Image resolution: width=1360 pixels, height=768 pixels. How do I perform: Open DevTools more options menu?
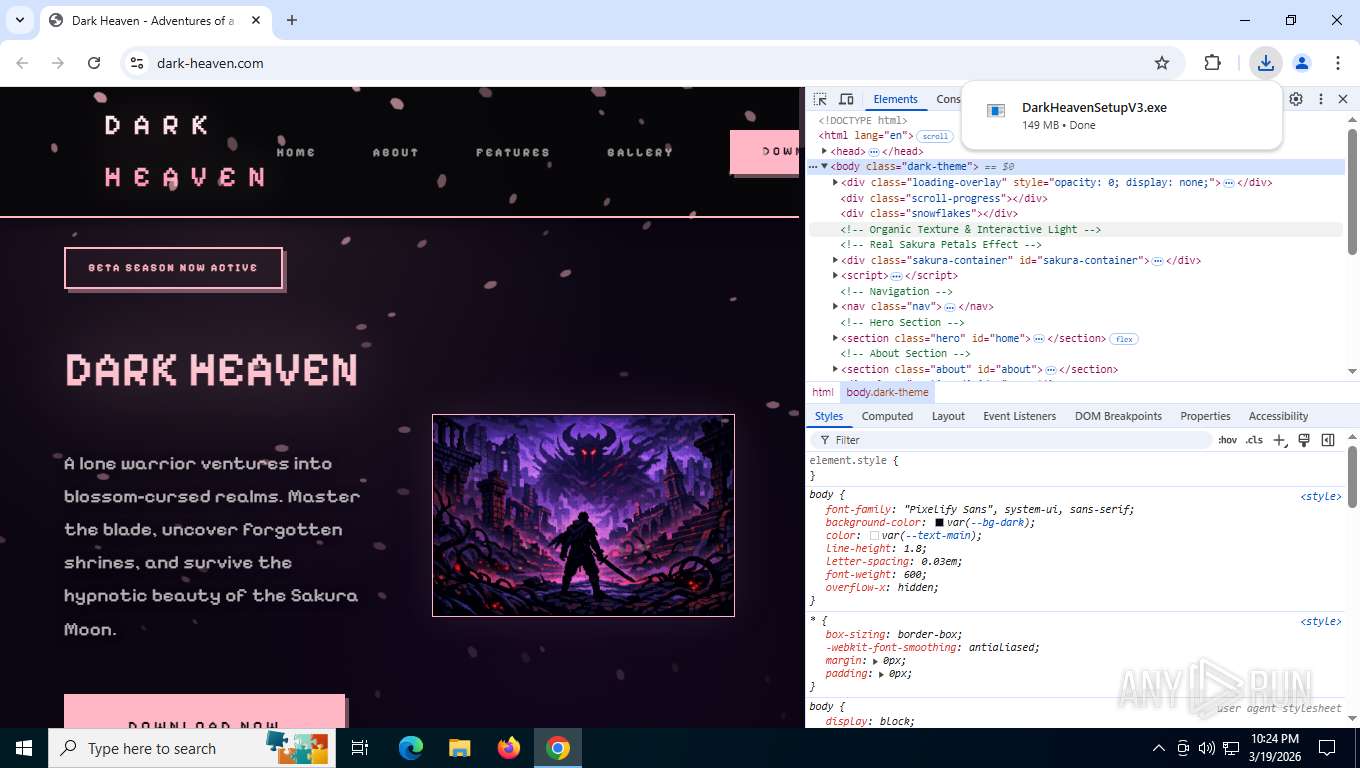tap(1320, 99)
